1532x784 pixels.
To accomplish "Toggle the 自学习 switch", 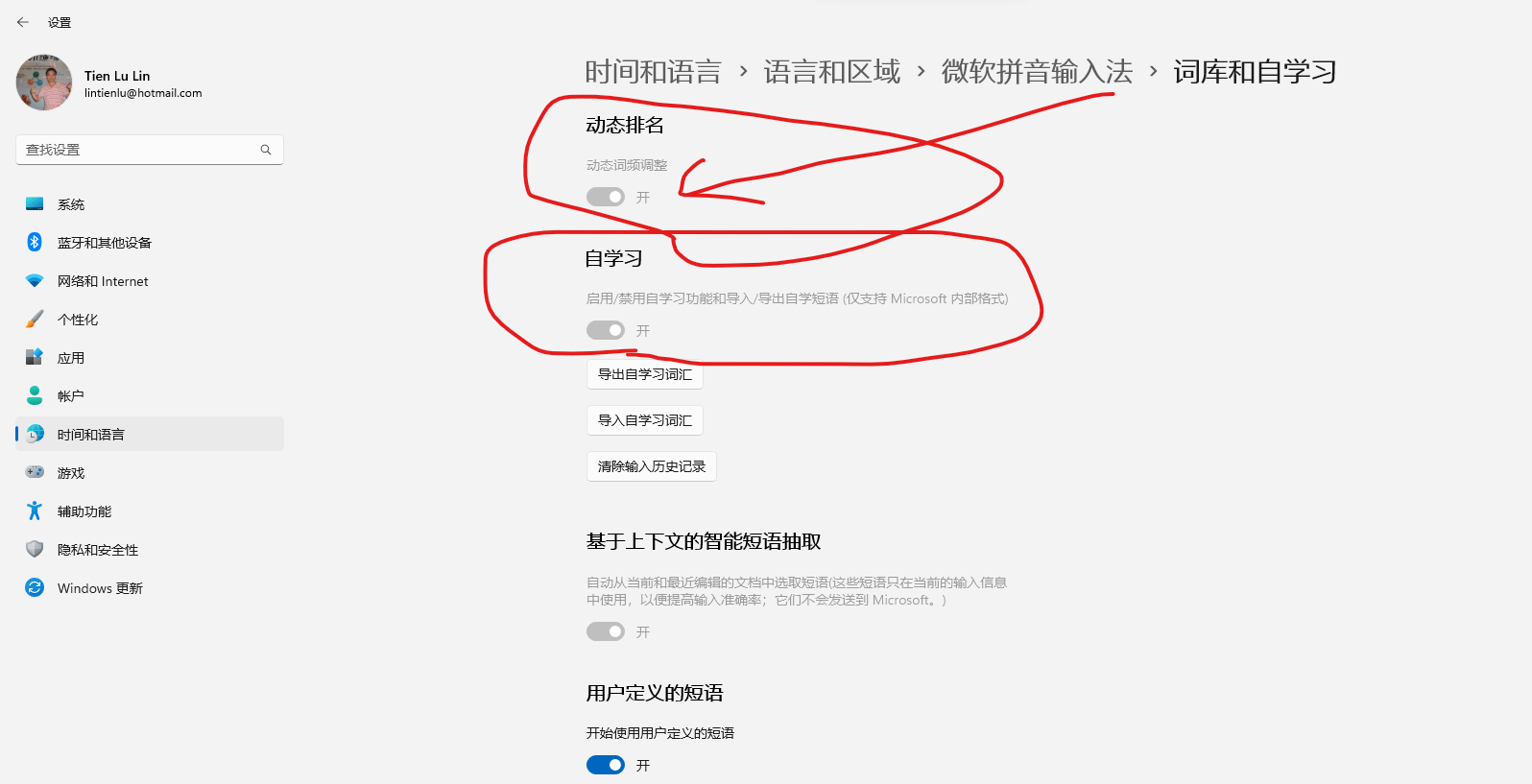I will 606,330.
